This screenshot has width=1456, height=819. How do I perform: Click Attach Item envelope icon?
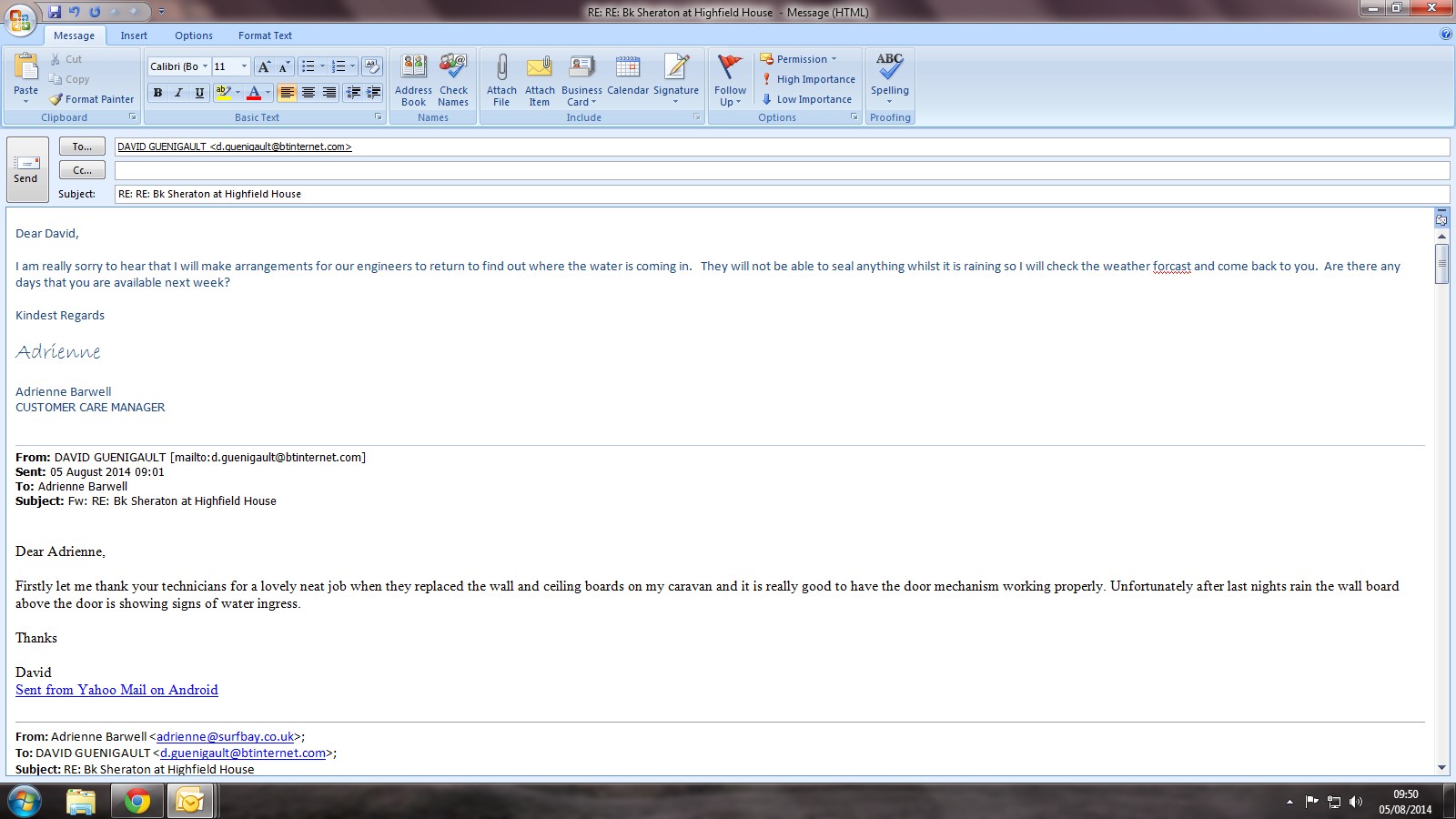click(540, 80)
